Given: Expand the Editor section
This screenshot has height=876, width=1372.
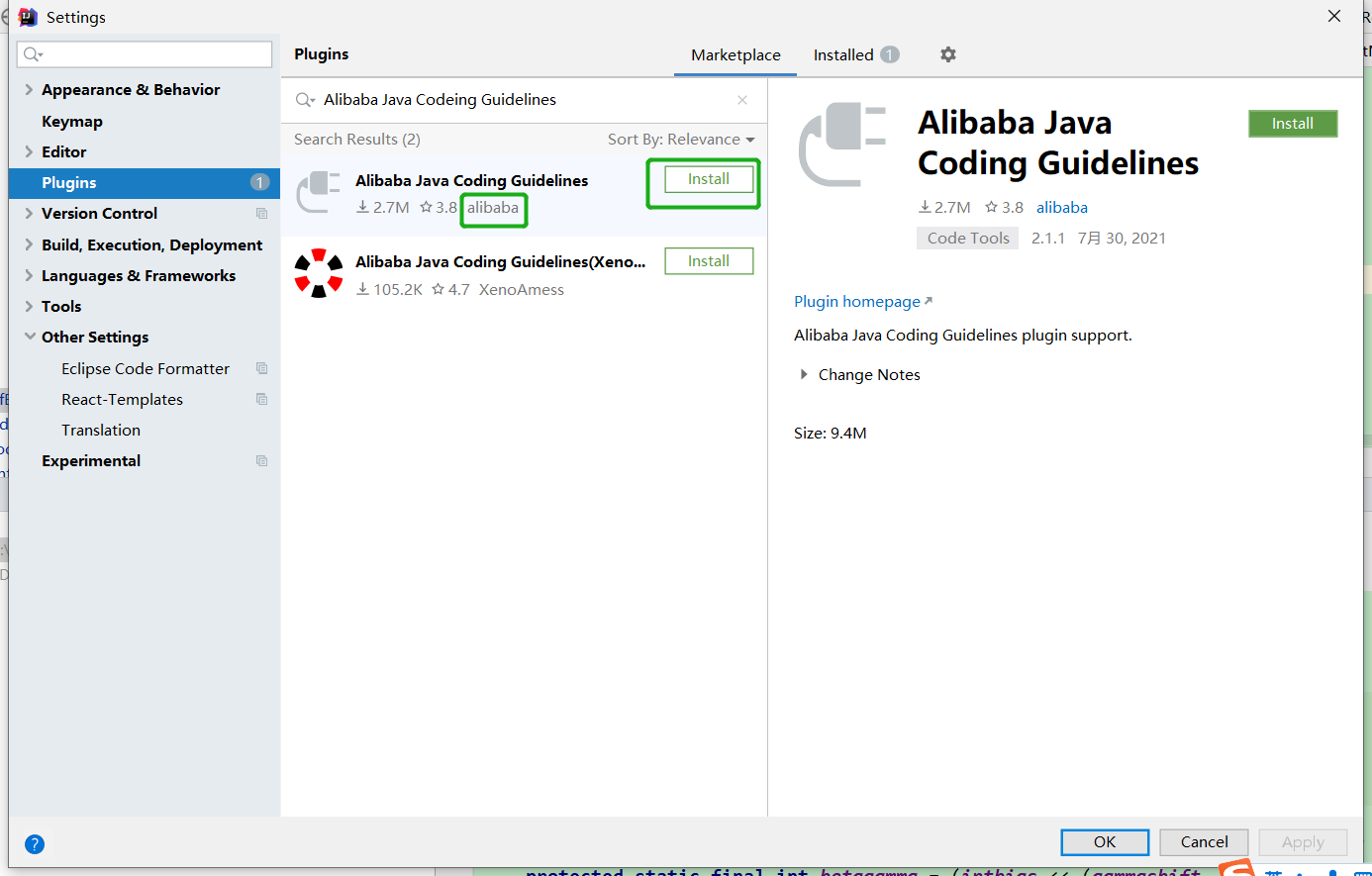Looking at the screenshot, I should click(x=29, y=151).
